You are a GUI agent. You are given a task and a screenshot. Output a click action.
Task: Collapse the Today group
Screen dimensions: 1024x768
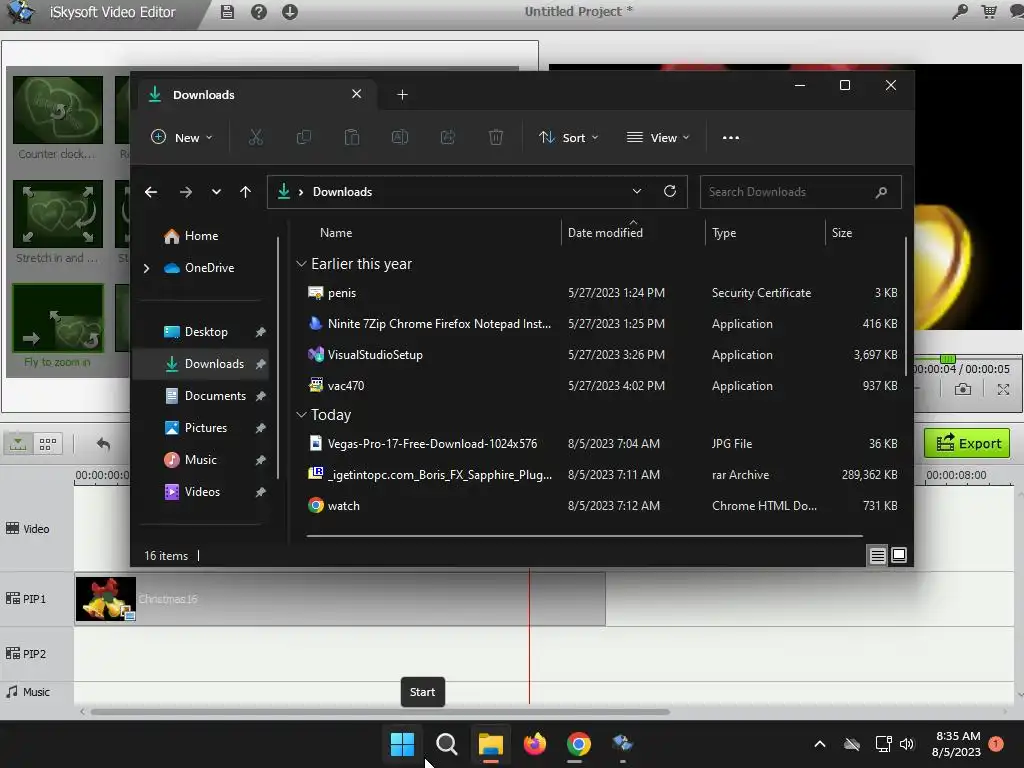301,415
